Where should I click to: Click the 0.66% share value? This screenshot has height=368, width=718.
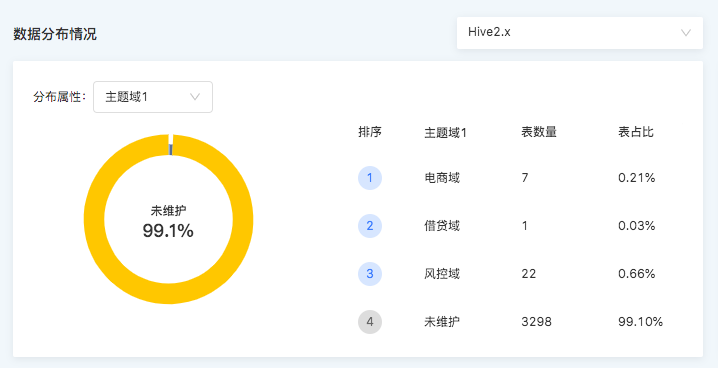pyautogui.click(x=636, y=274)
